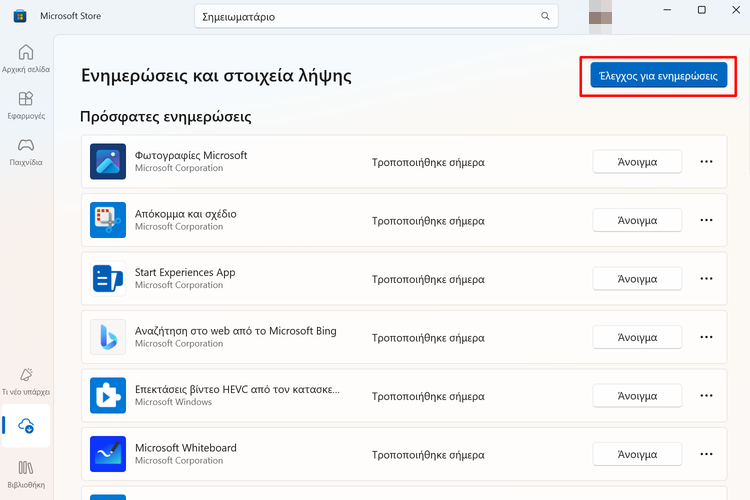Select Επεκτάσεις βίντεο HEVC app name
750x500 pixels.
coord(237,389)
